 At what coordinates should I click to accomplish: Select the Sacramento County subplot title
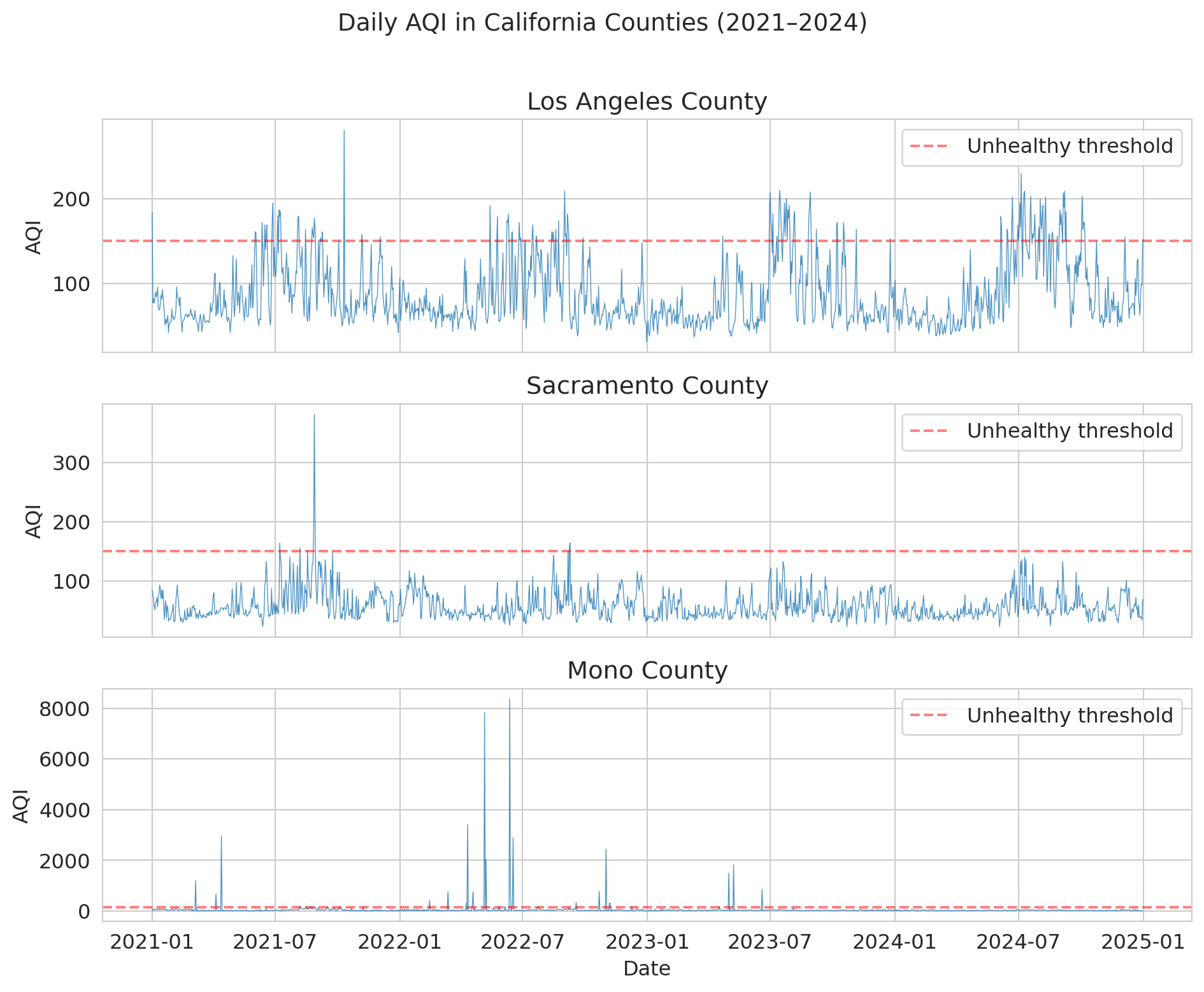pyautogui.click(x=647, y=386)
